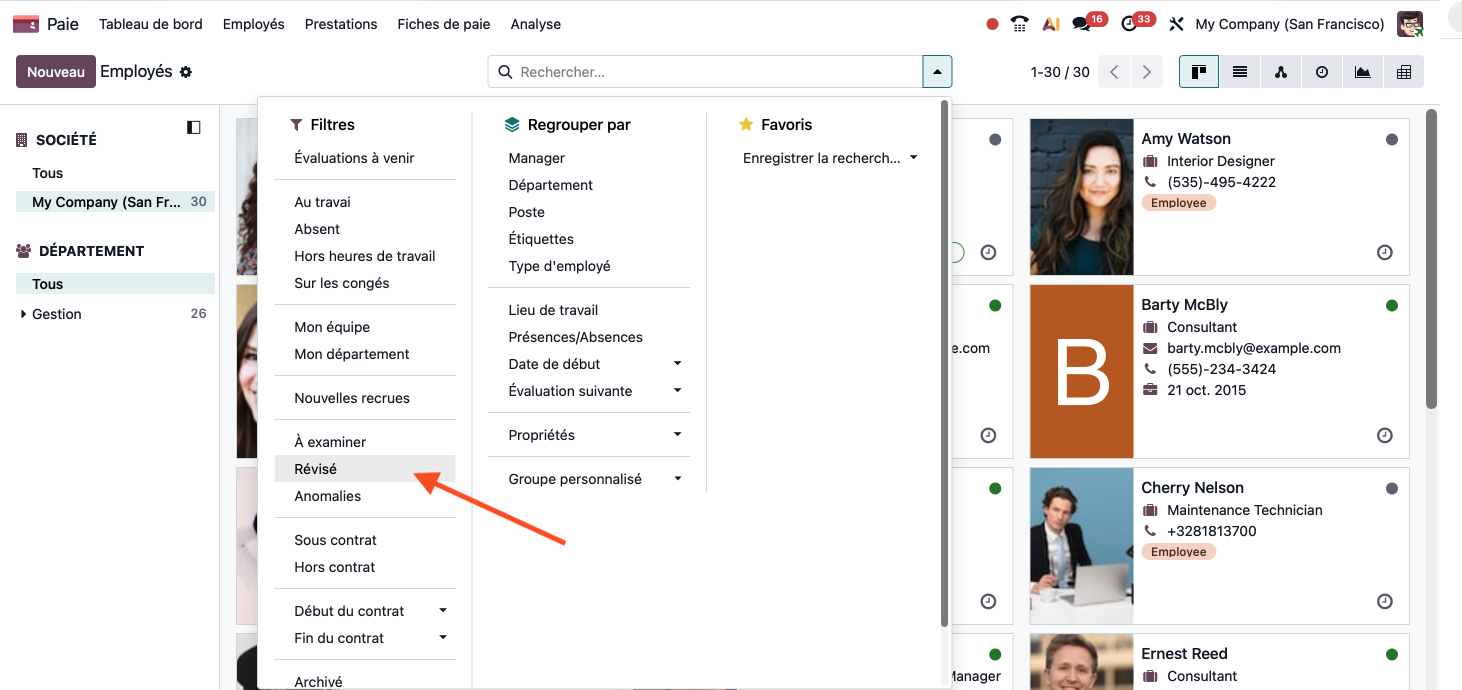The width and height of the screenshot is (1462, 690).
Task: Open the Fiches de paie menu
Action: pos(443,24)
